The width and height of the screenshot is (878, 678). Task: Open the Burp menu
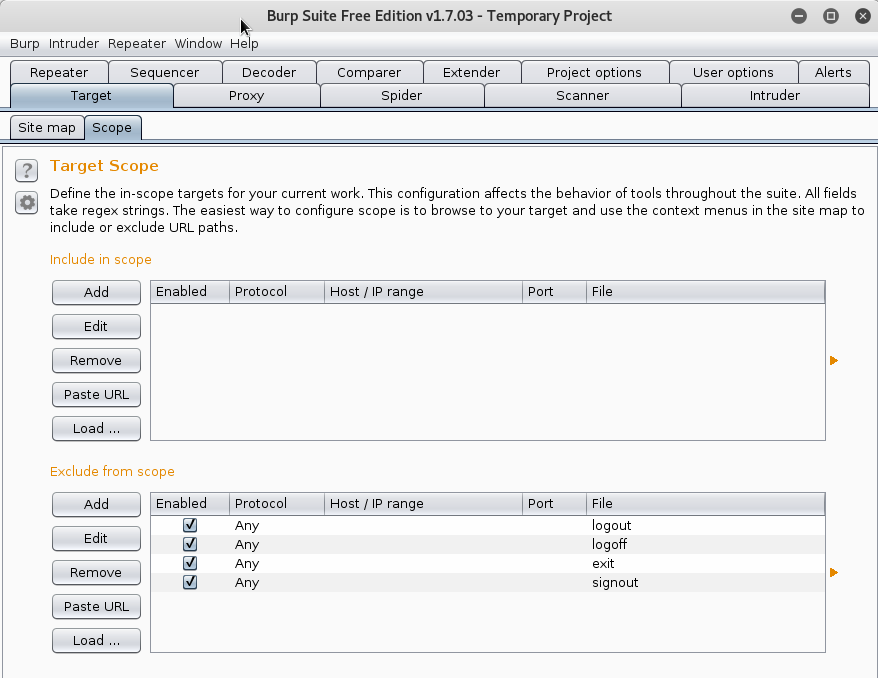coord(25,44)
